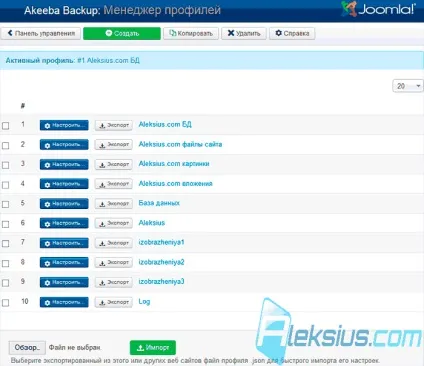424x366 pixels.
Task: Tick checkbox for profile 3 картинки
Action: pyautogui.click(x=6, y=165)
